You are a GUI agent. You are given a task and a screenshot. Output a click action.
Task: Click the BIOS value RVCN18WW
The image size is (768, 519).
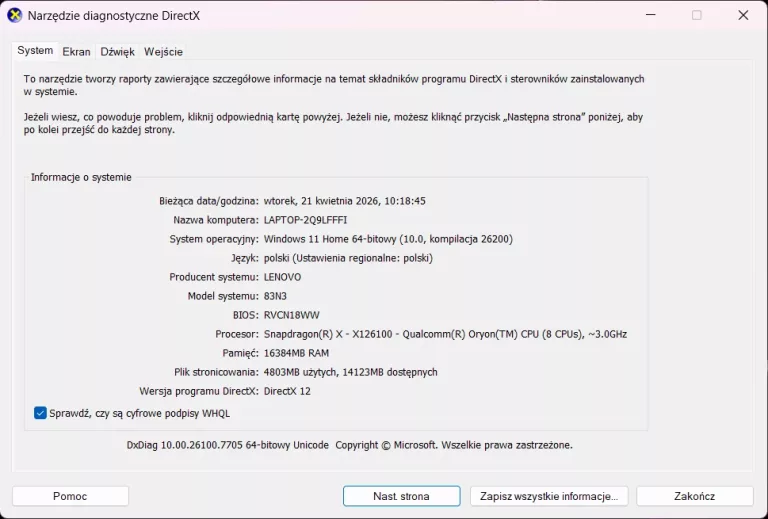290,315
